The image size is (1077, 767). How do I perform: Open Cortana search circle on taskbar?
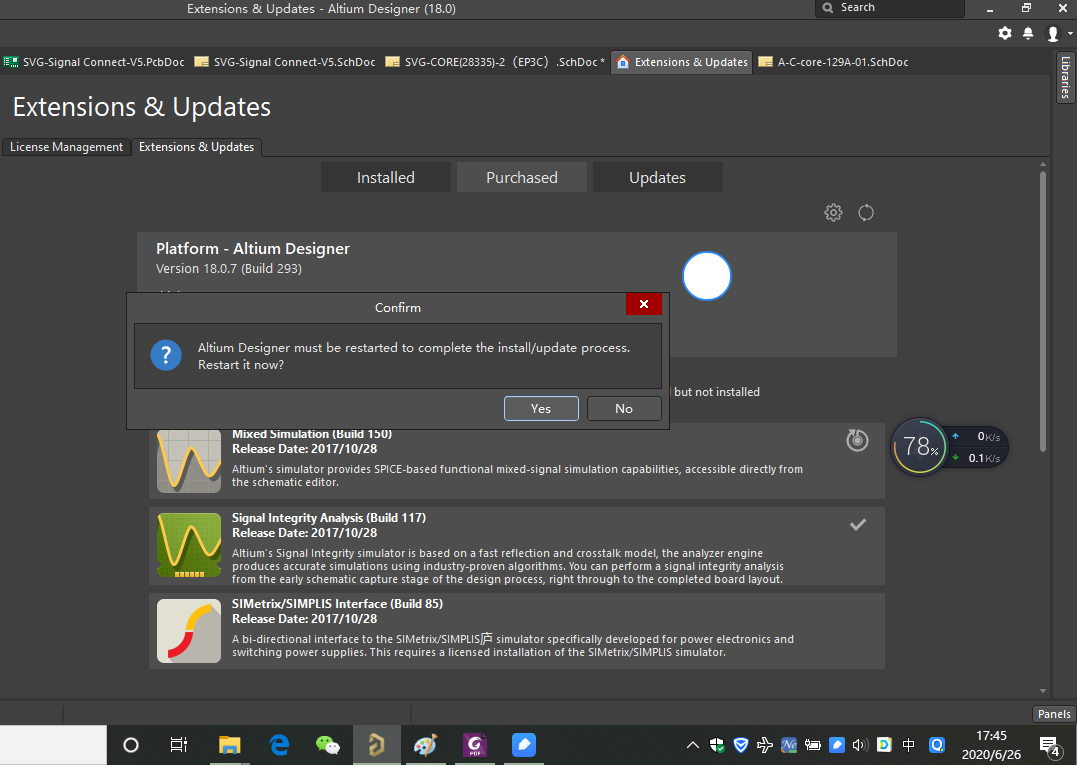(131, 745)
